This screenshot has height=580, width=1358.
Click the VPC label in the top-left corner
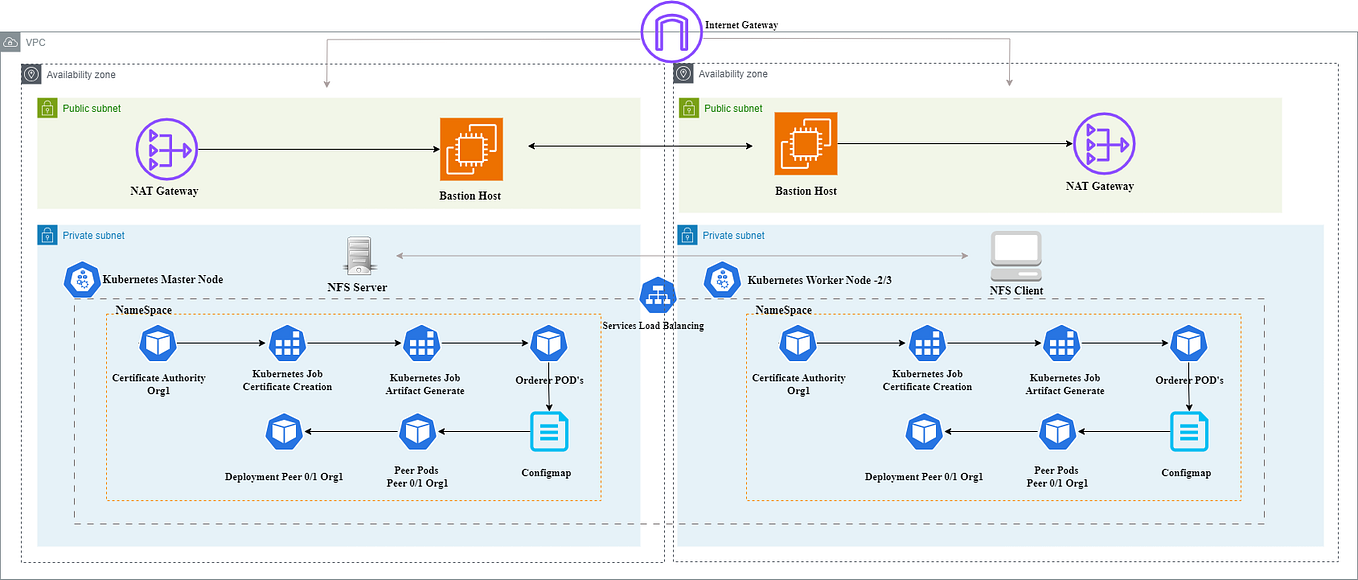[34, 42]
